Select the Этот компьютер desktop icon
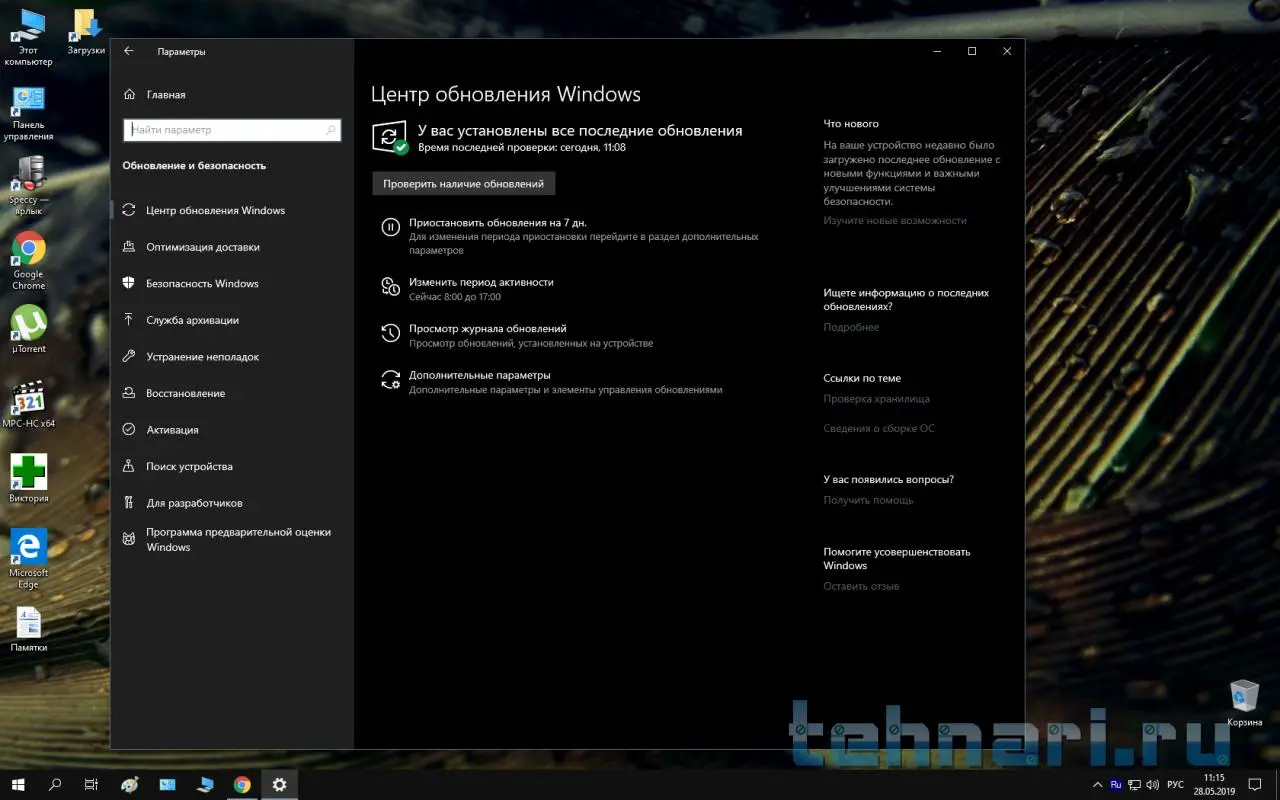The image size is (1280, 800). click(x=28, y=38)
